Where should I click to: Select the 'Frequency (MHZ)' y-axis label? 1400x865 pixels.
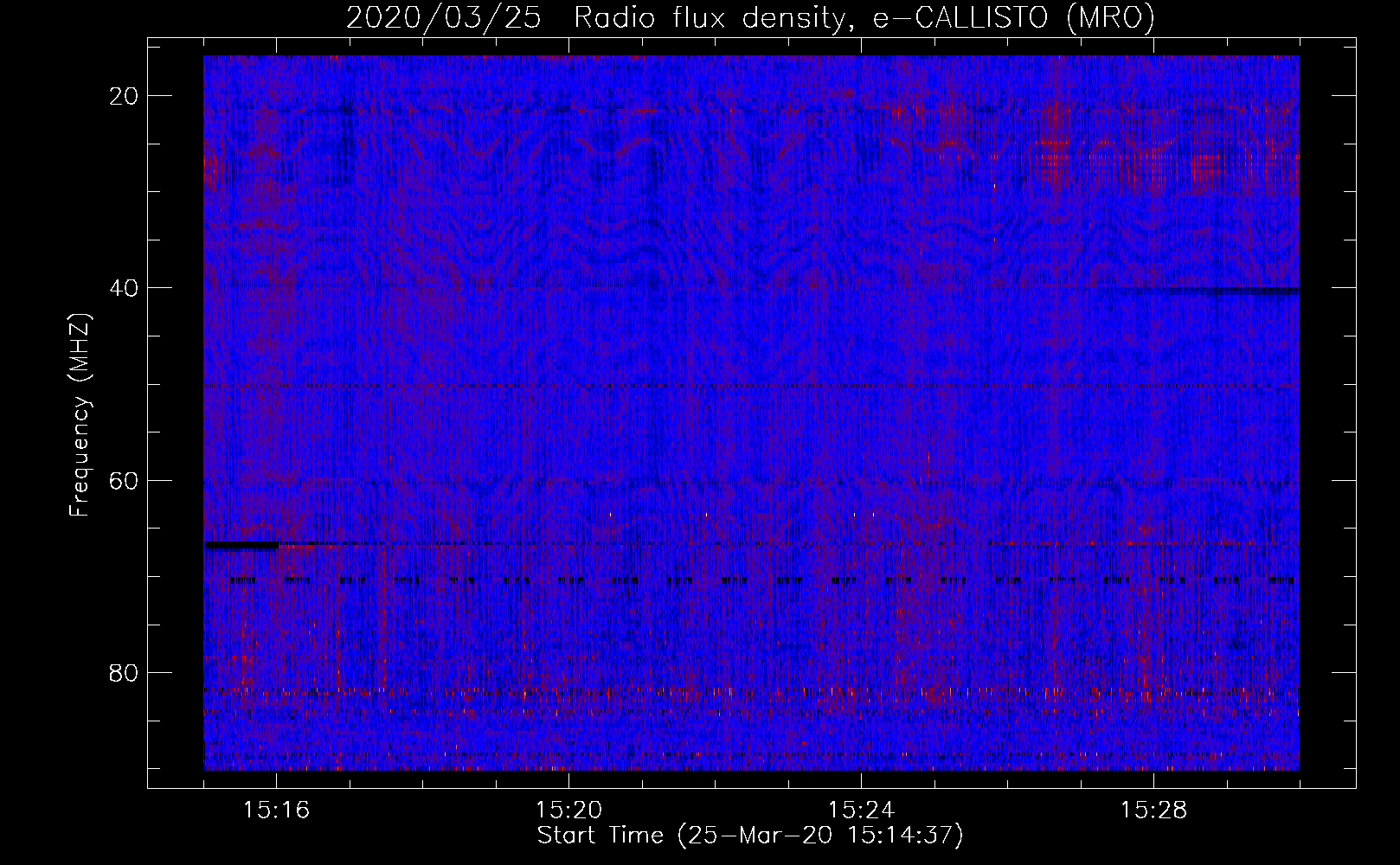tap(80, 416)
